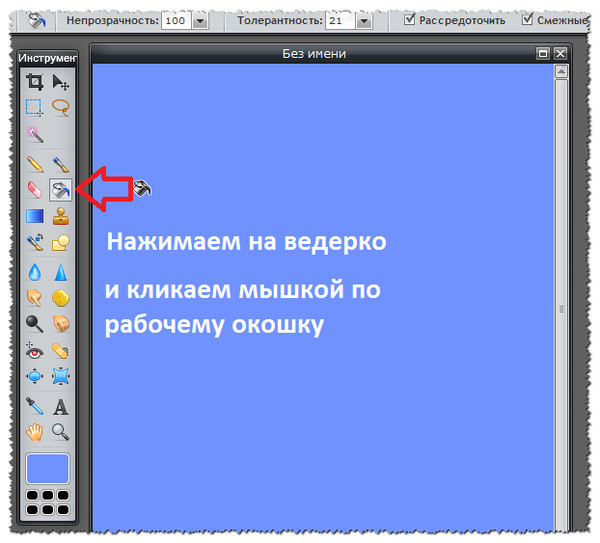Click the paint bucket icon in the options bar
The height and width of the screenshot is (543, 600).
pos(37,20)
